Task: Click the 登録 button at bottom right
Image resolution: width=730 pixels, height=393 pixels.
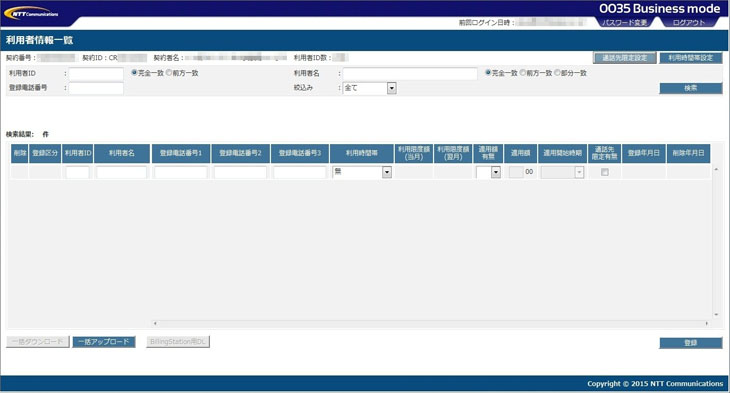Action: 690,343
